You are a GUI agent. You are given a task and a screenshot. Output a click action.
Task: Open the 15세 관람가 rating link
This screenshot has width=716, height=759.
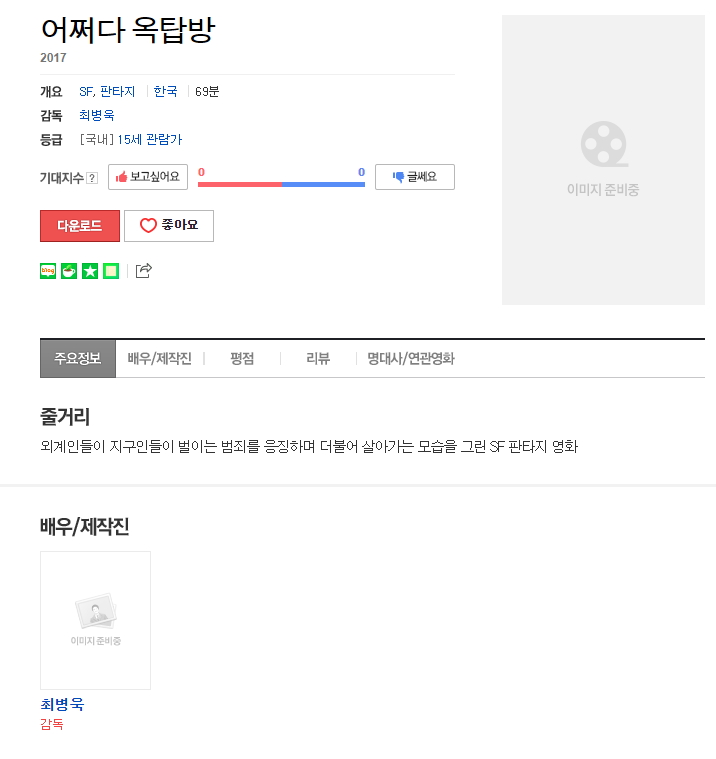pyautogui.click(x=150, y=140)
